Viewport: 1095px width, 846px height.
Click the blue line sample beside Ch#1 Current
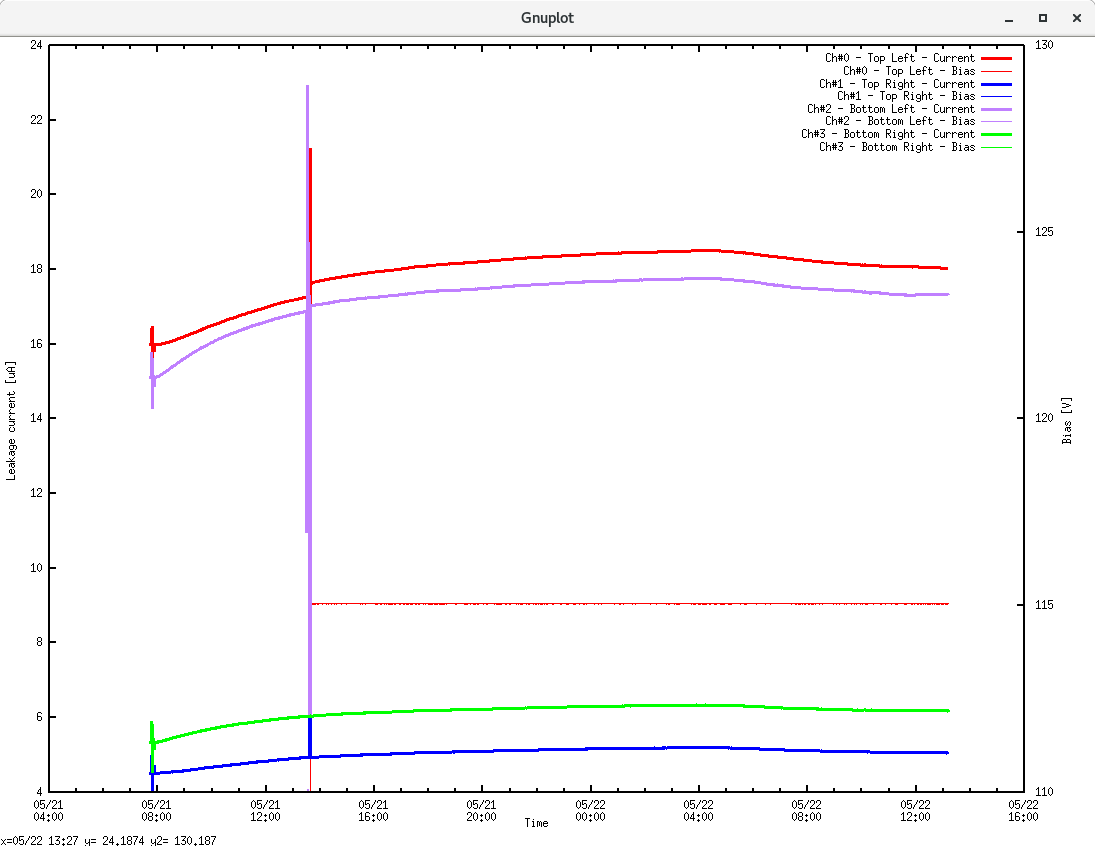996,83
